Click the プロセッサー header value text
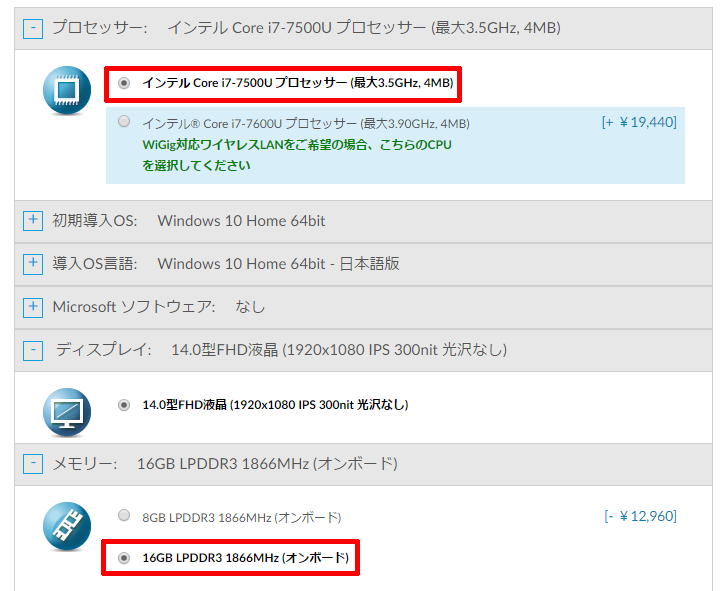 point(364,28)
